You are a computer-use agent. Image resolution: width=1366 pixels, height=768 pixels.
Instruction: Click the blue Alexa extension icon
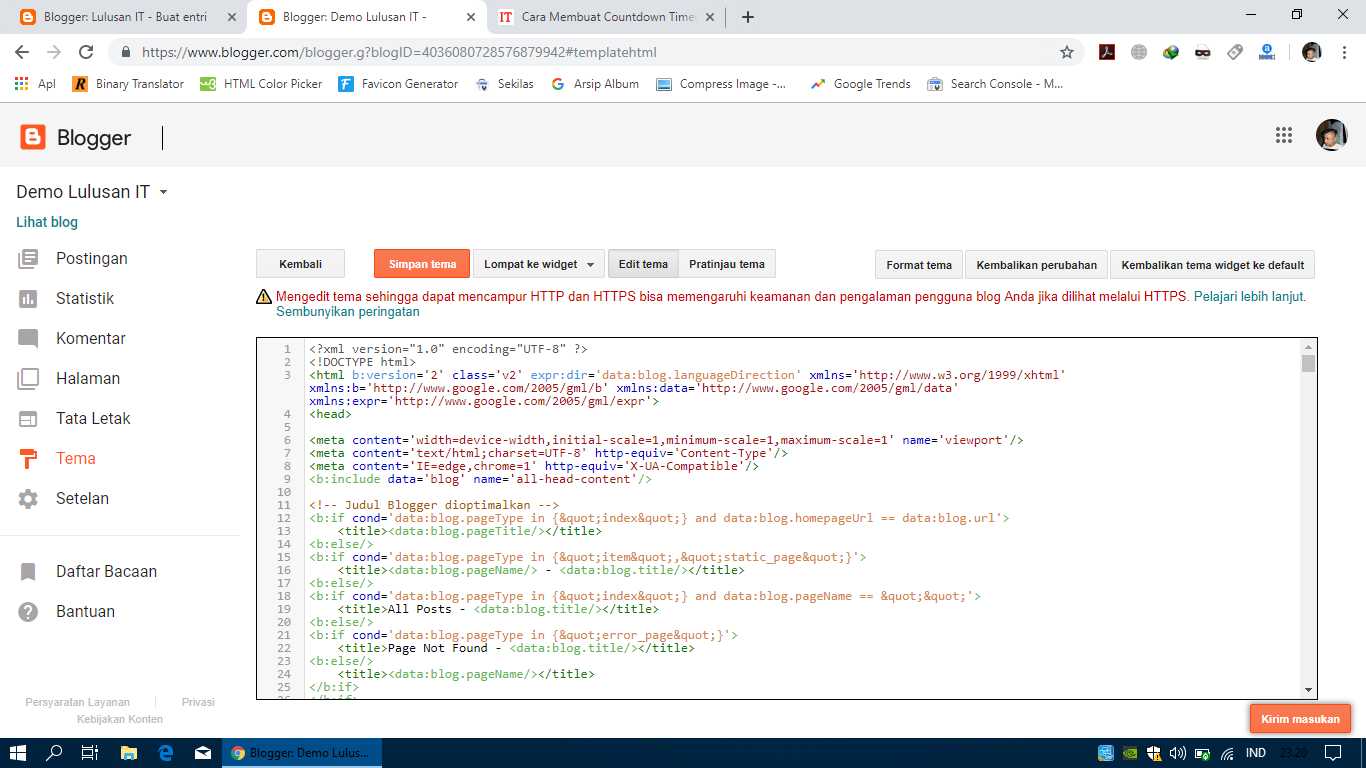1267,52
